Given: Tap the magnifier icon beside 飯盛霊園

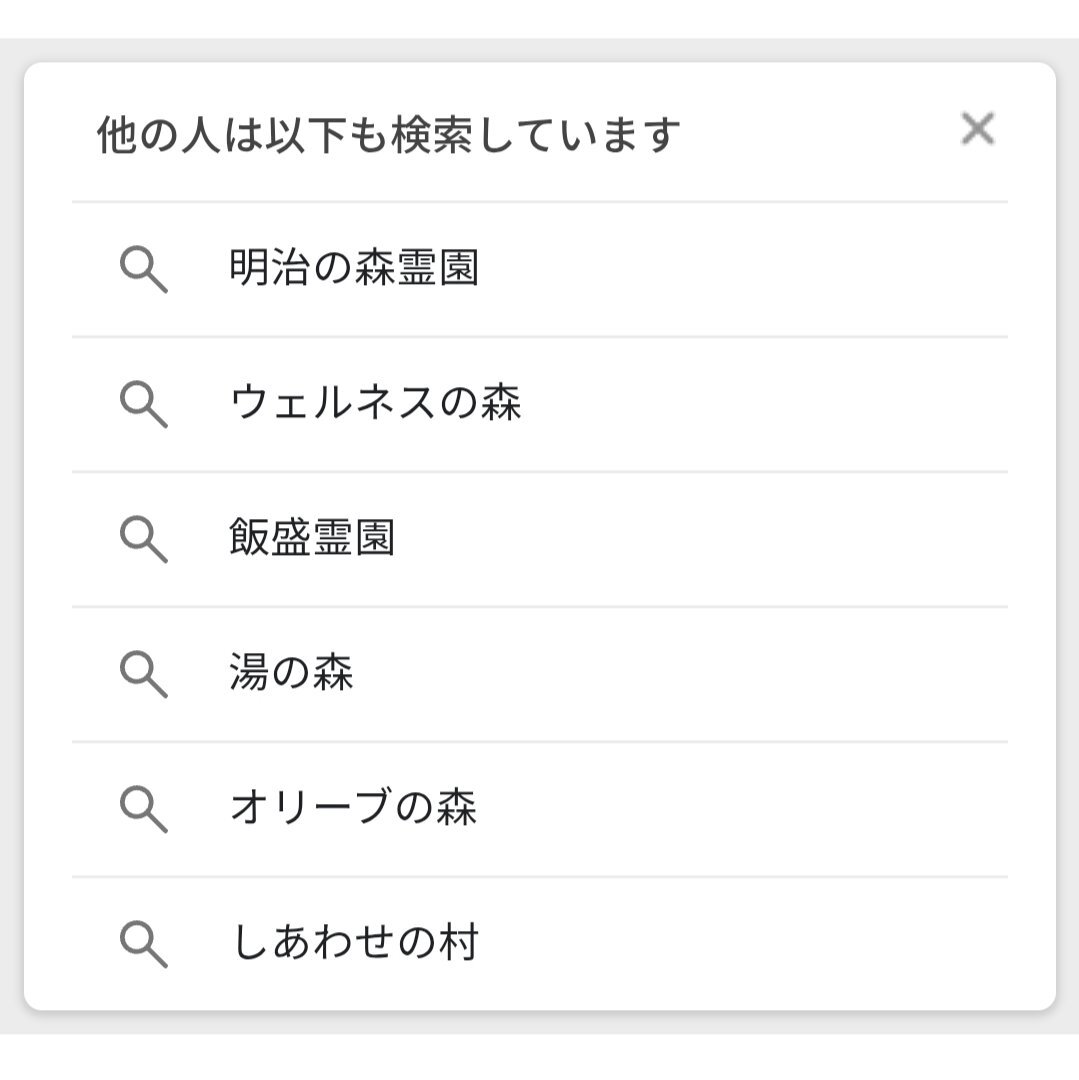Looking at the screenshot, I should click(144, 539).
